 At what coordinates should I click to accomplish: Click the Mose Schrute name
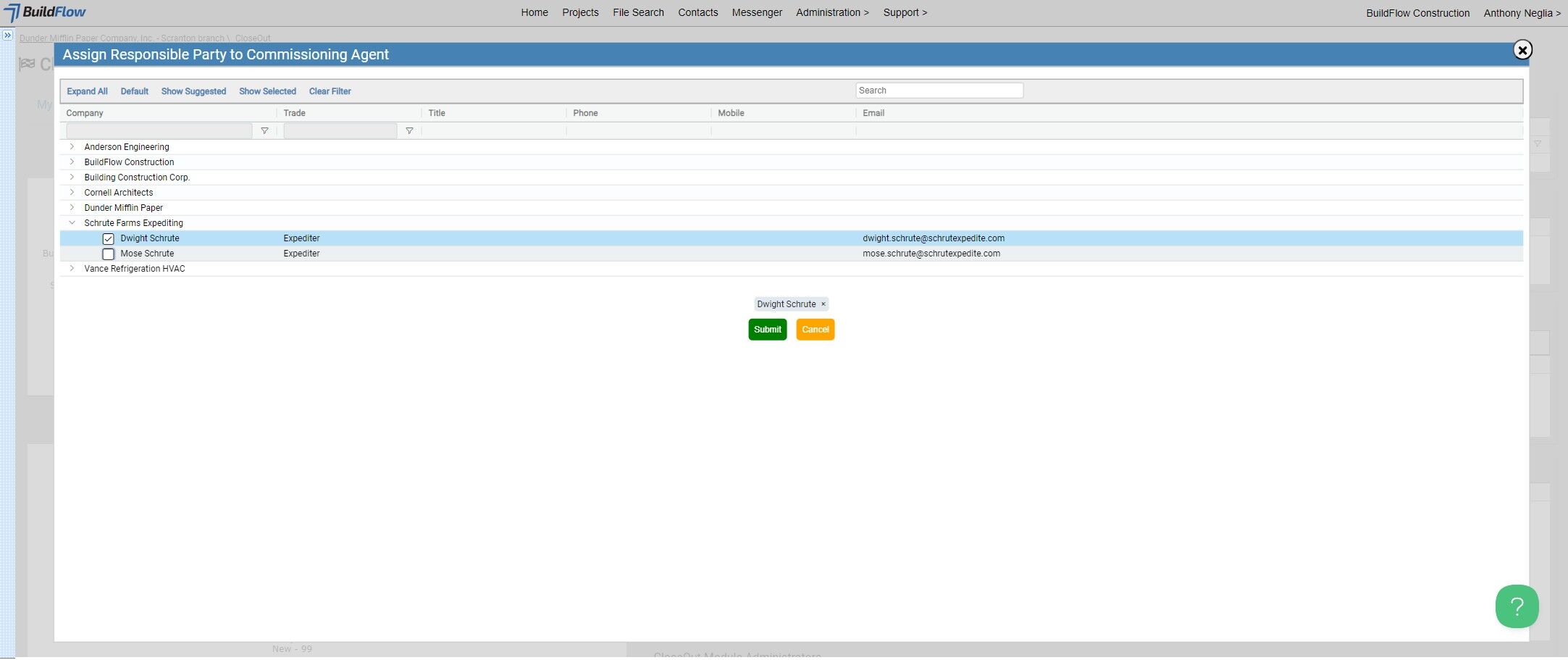pos(147,254)
